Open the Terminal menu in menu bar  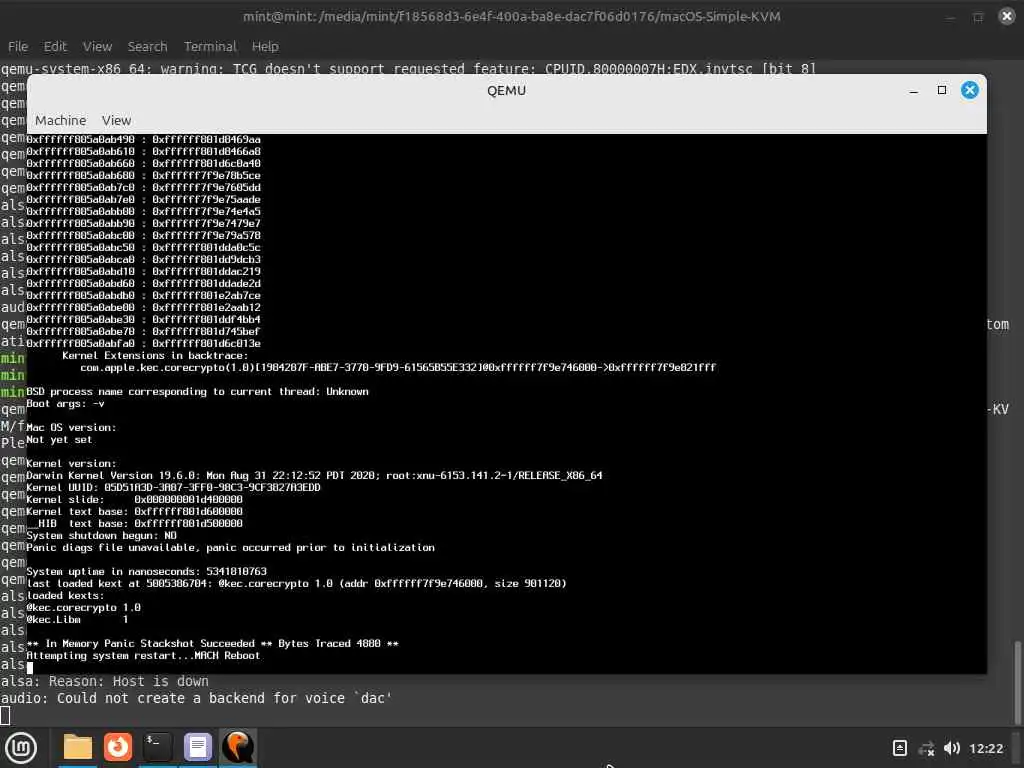click(210, 46)
